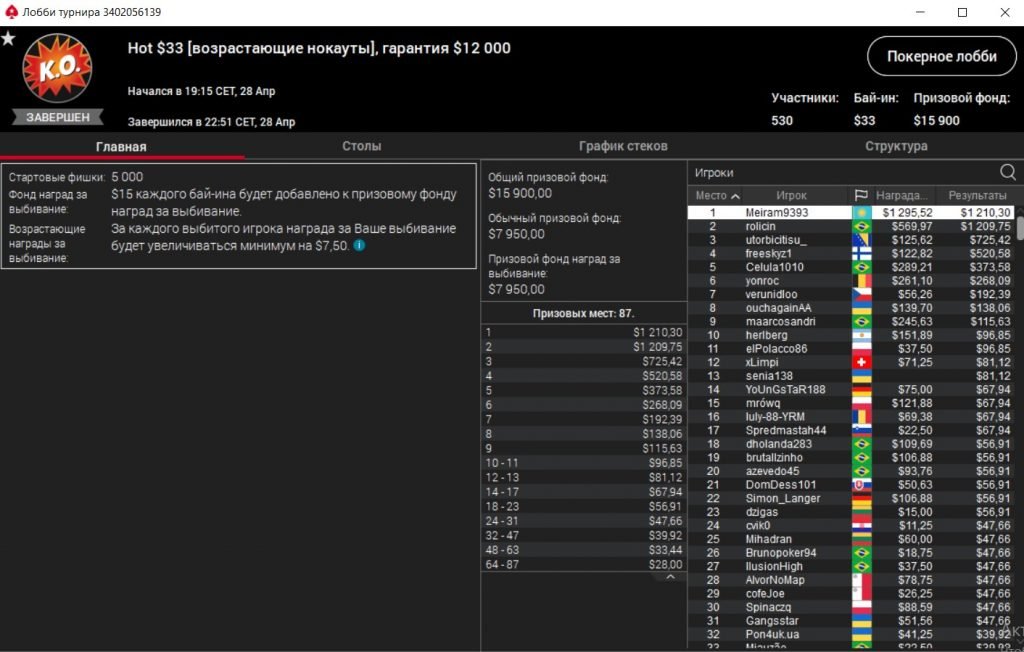Click the flag next to Meiram9393
1024x652 pixels.
coord(860,213)
